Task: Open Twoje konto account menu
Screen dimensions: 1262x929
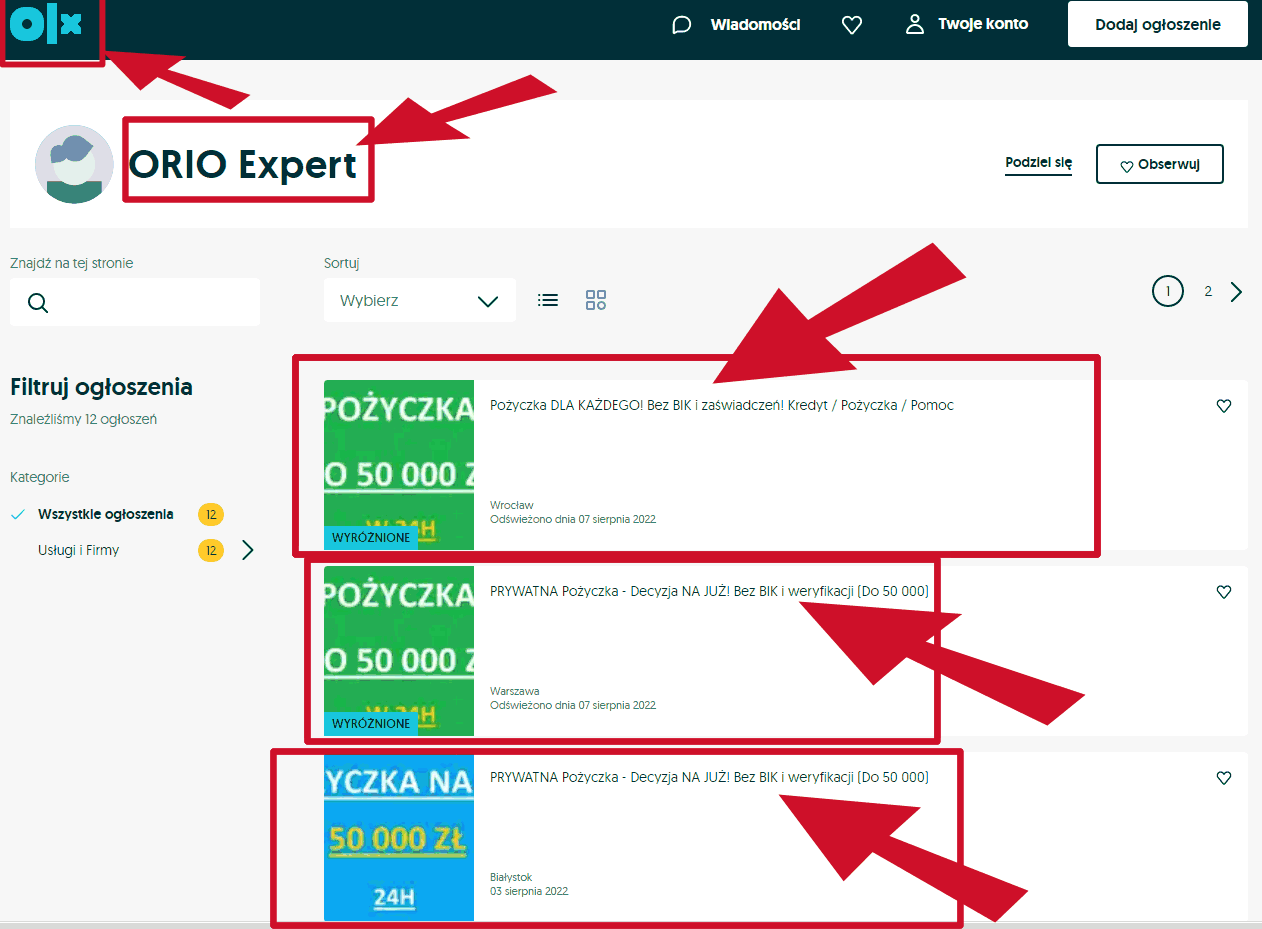Action: pos(967,25)
